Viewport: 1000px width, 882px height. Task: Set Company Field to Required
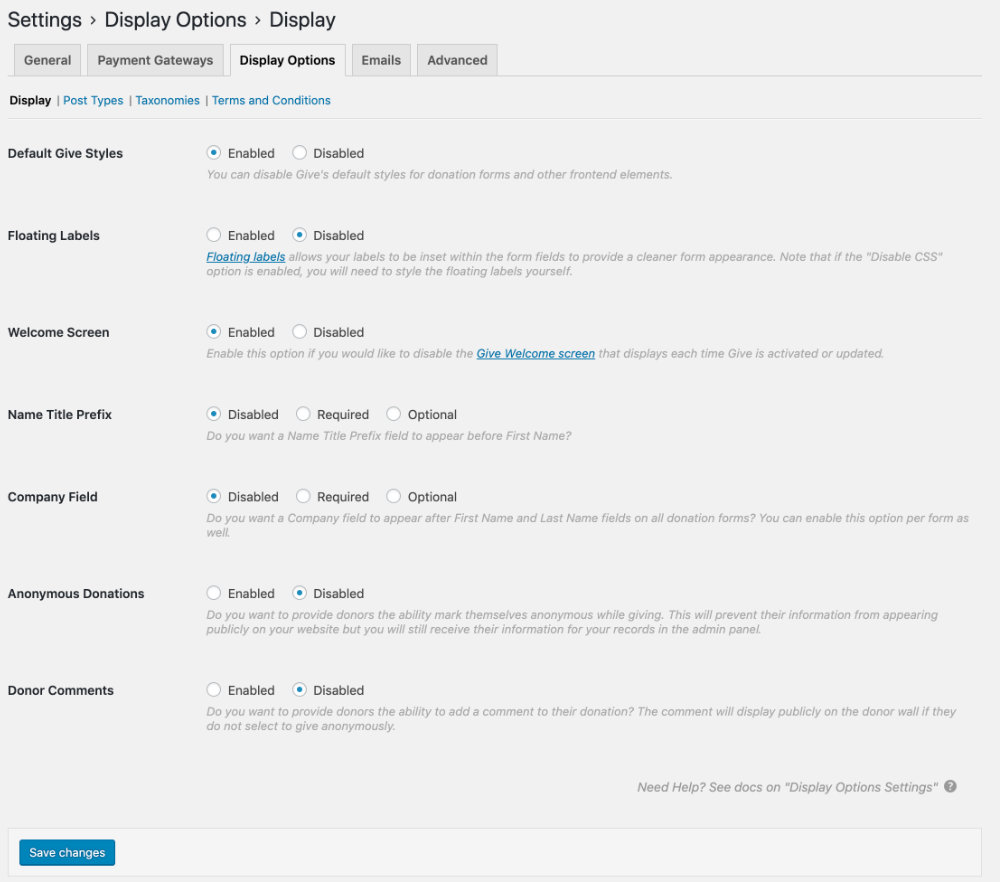[303, 496]
